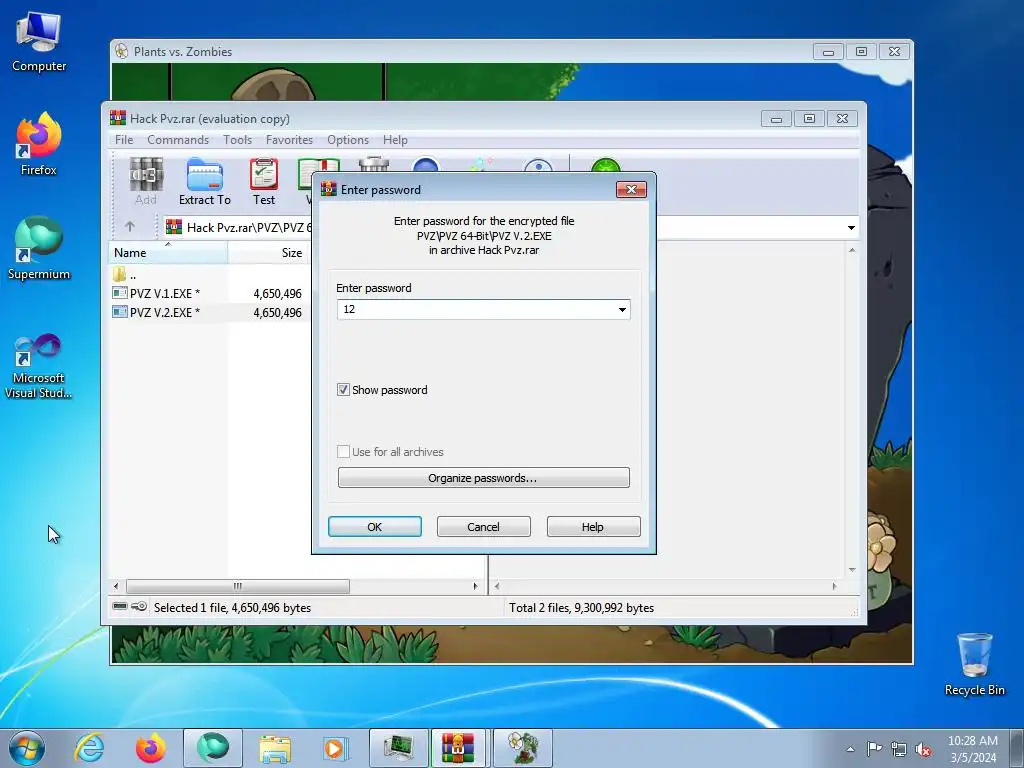Viewport: 1024px width, 768px height.
Task: Focus the Enter password text field
Action: coord(483,310)
